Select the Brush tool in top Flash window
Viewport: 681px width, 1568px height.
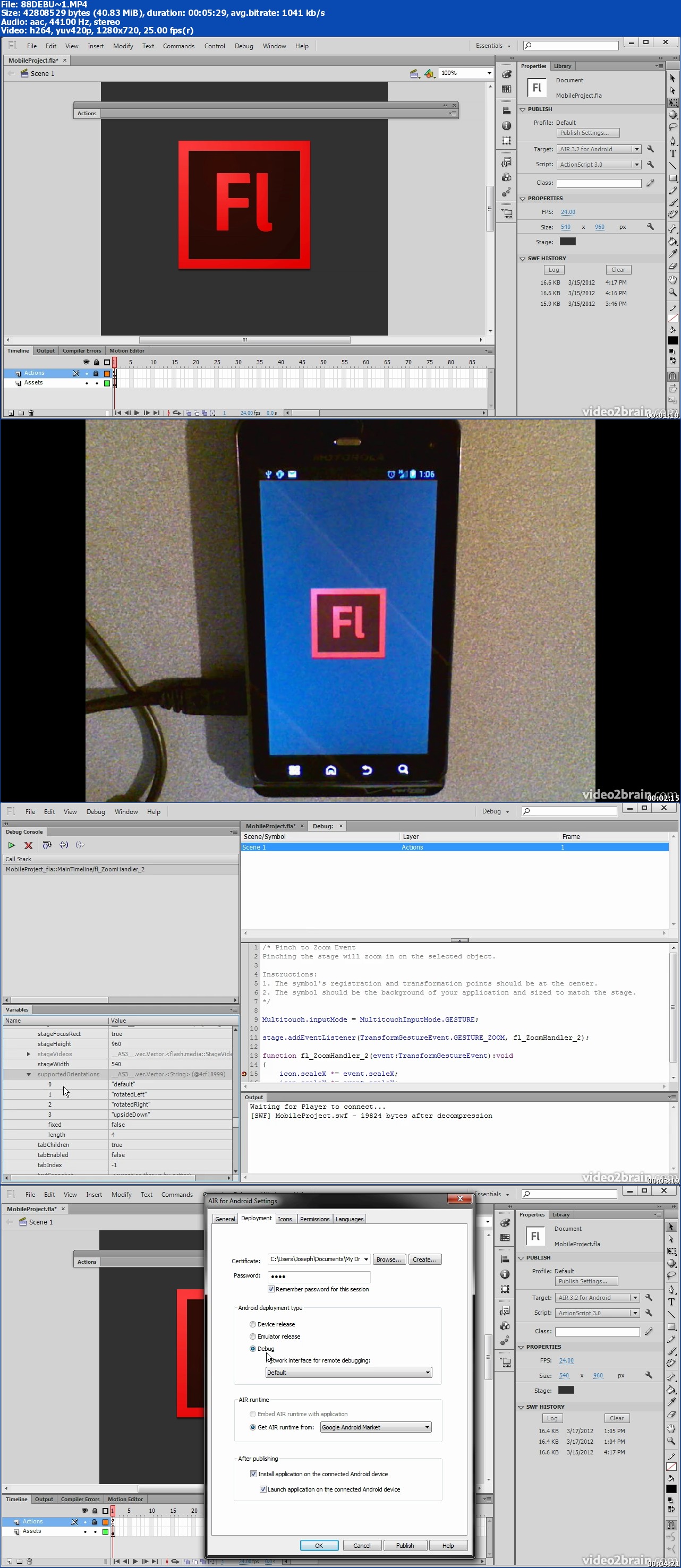(x=673, y=203)
